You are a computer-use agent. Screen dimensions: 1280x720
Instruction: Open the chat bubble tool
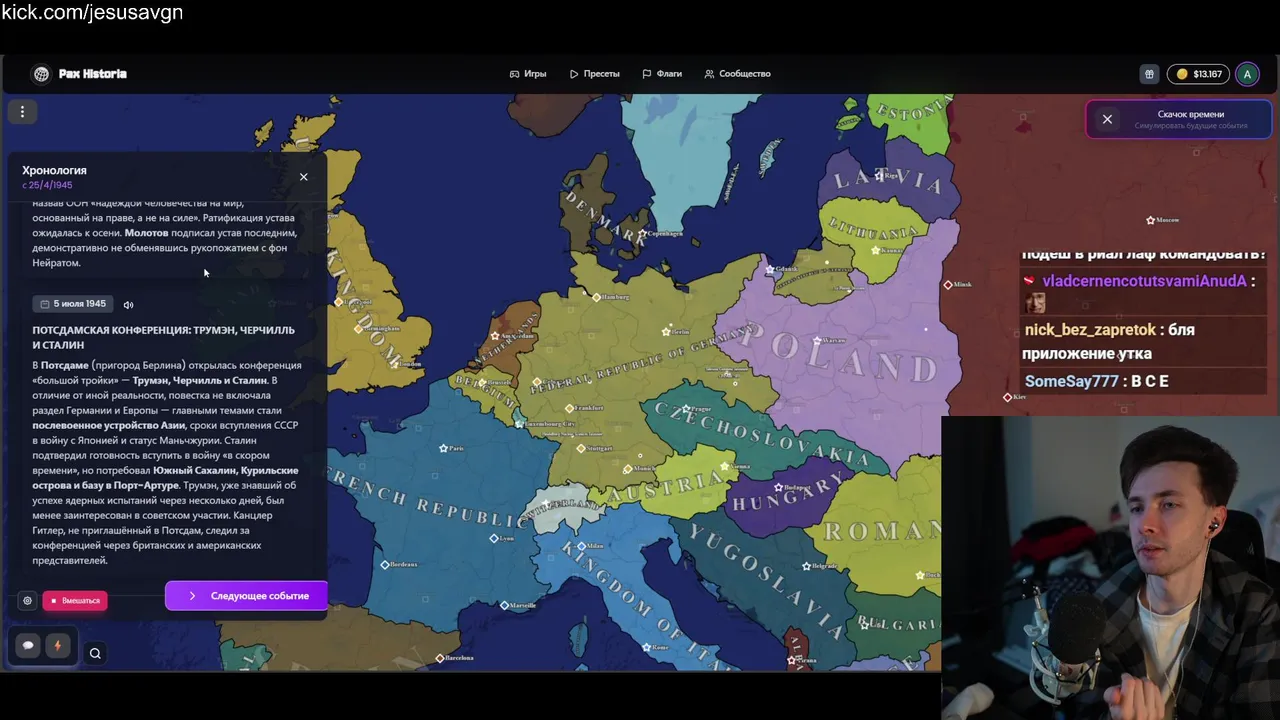[x=28, y=646]
